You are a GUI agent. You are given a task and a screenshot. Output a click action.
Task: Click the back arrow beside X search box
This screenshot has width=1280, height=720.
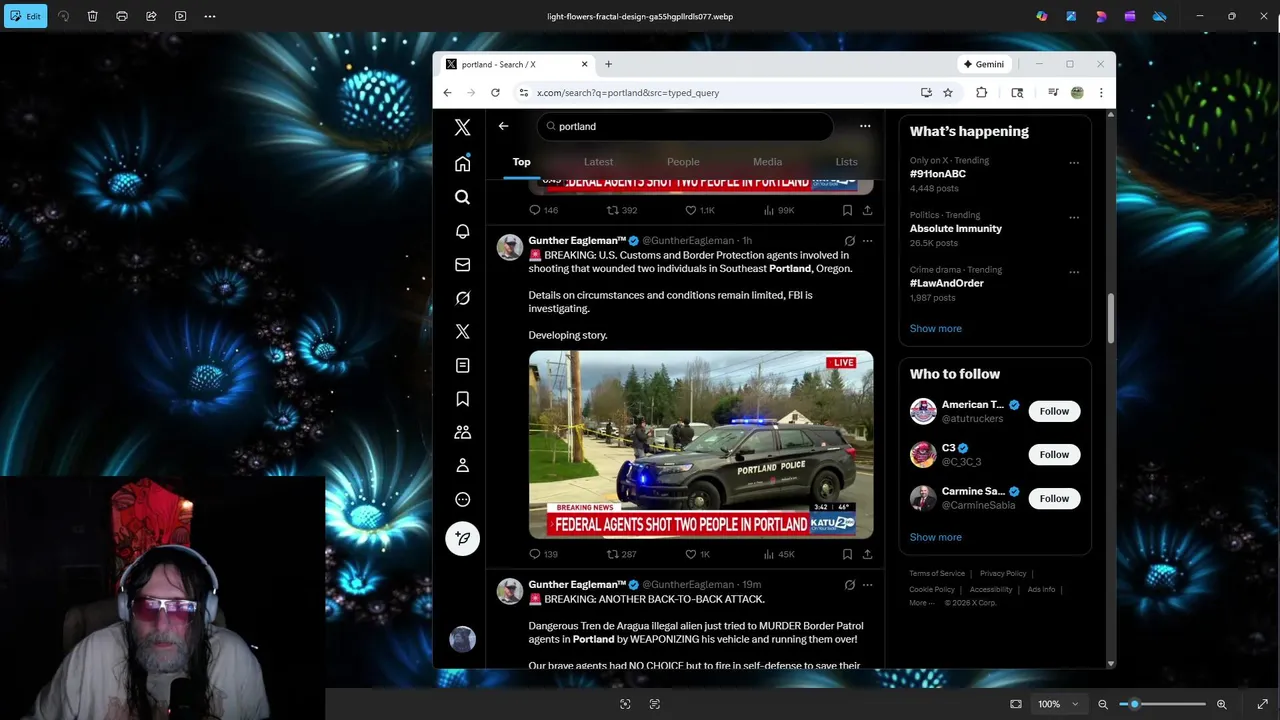click(x=503, y=126)
